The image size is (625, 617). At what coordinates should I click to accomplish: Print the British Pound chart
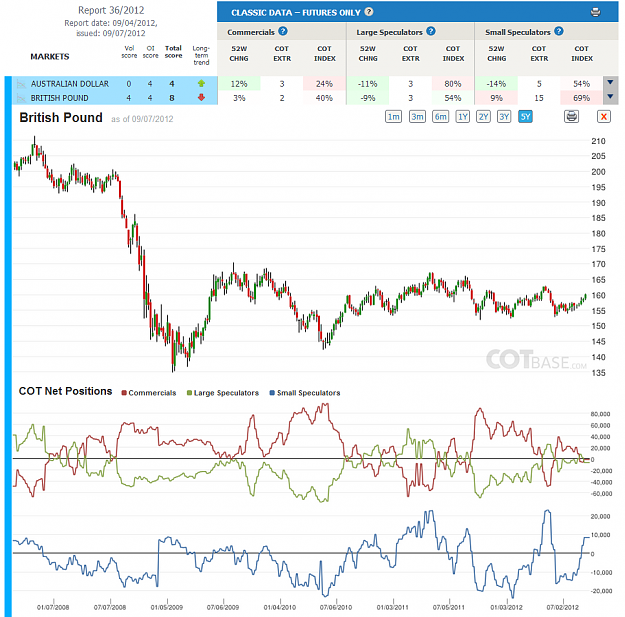tap(571, 116)
